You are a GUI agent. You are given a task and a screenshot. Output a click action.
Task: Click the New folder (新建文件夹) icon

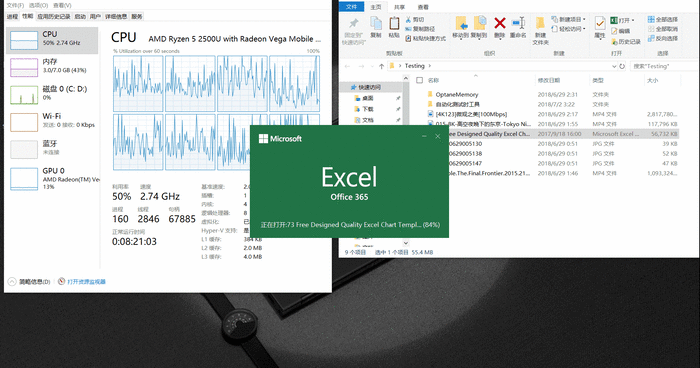click(x=540, y=24)
